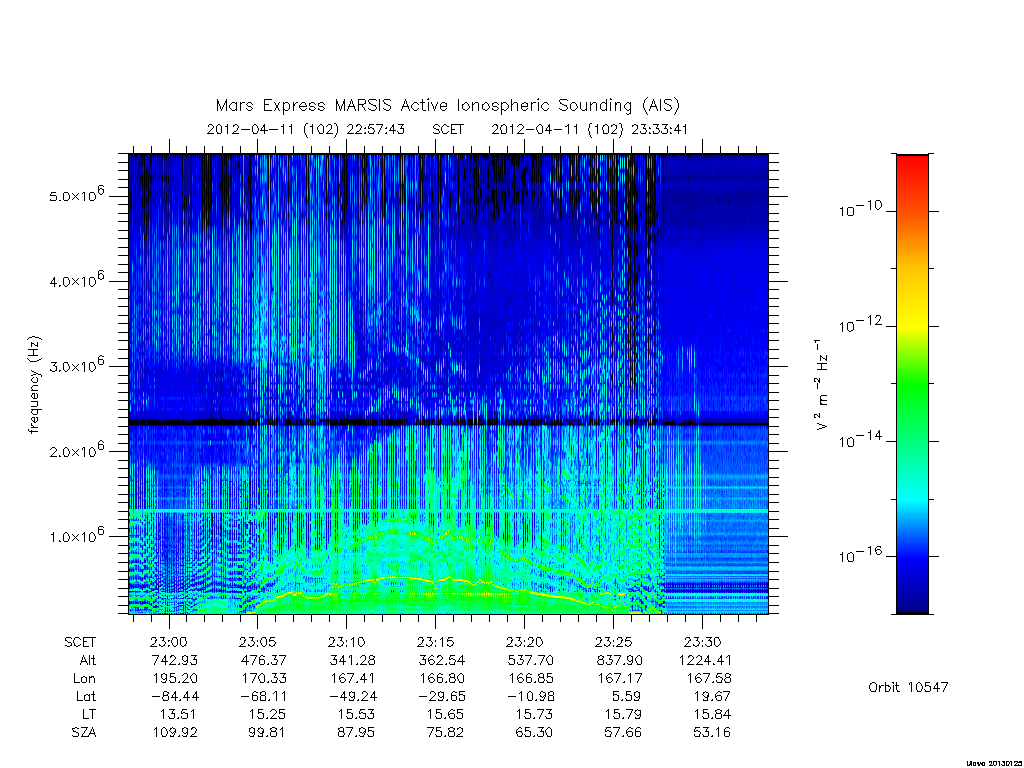Click the 10⁻¹² colorbar tick label
This screenshot has width=1024, height=768.
click(860, 325)
